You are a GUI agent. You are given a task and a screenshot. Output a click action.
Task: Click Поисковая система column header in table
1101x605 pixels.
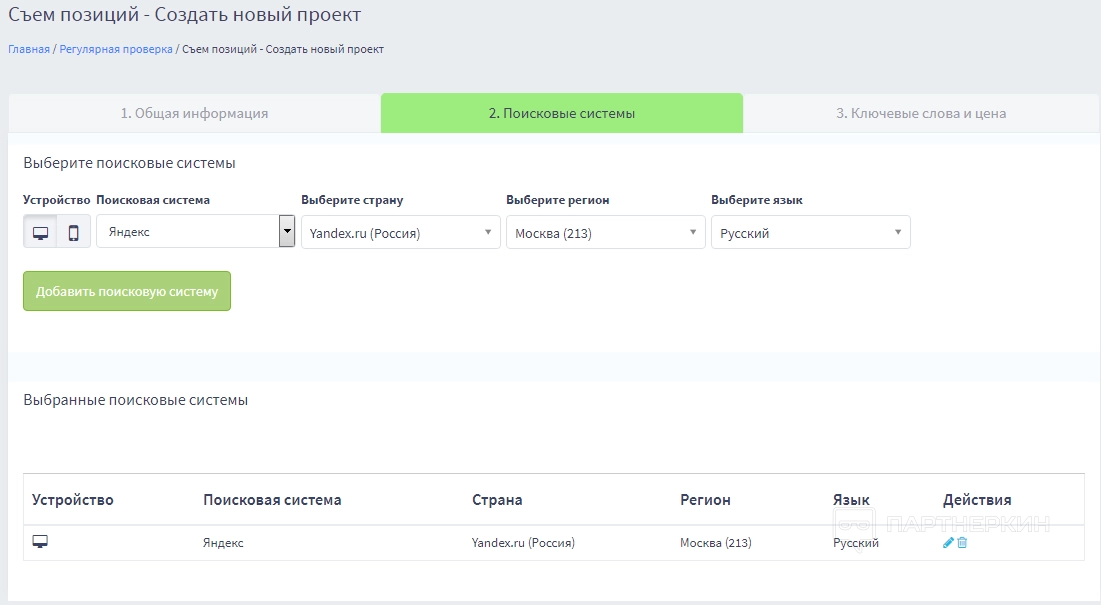pyautogui.click(x=272, y=500)
